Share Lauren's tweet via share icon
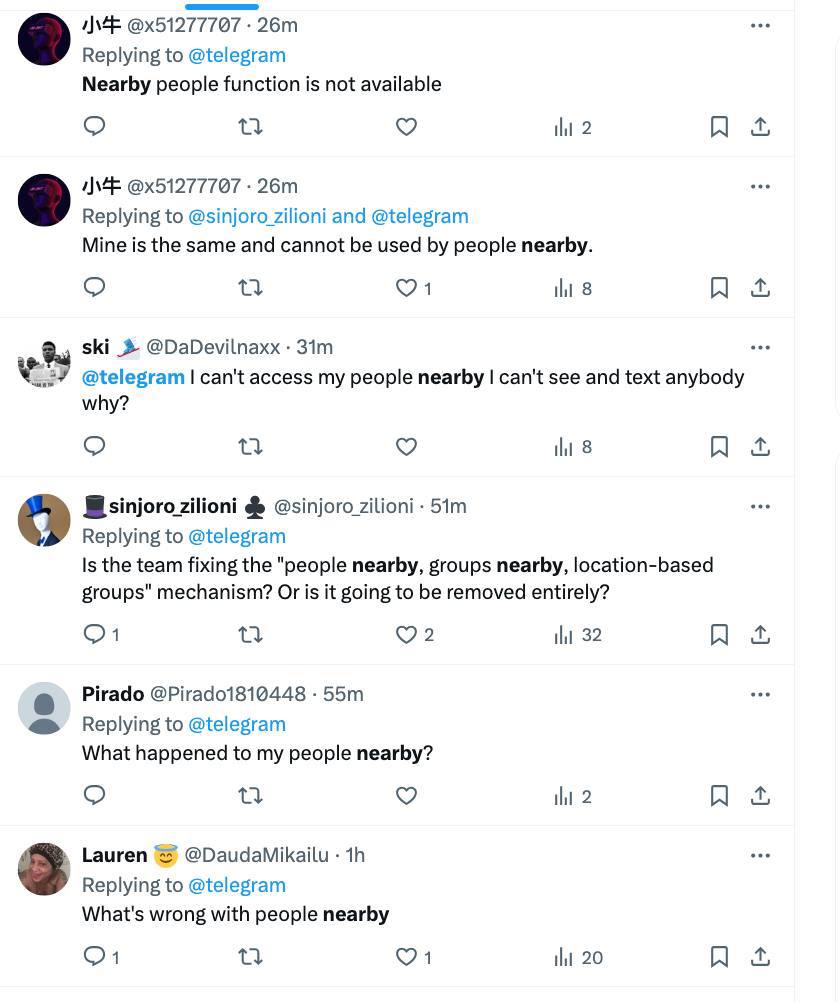This screenshot has height=1002, width=840. pos(760,957)
